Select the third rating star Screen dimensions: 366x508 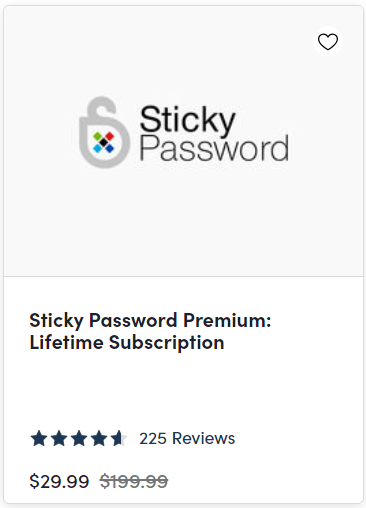point(79,438)
